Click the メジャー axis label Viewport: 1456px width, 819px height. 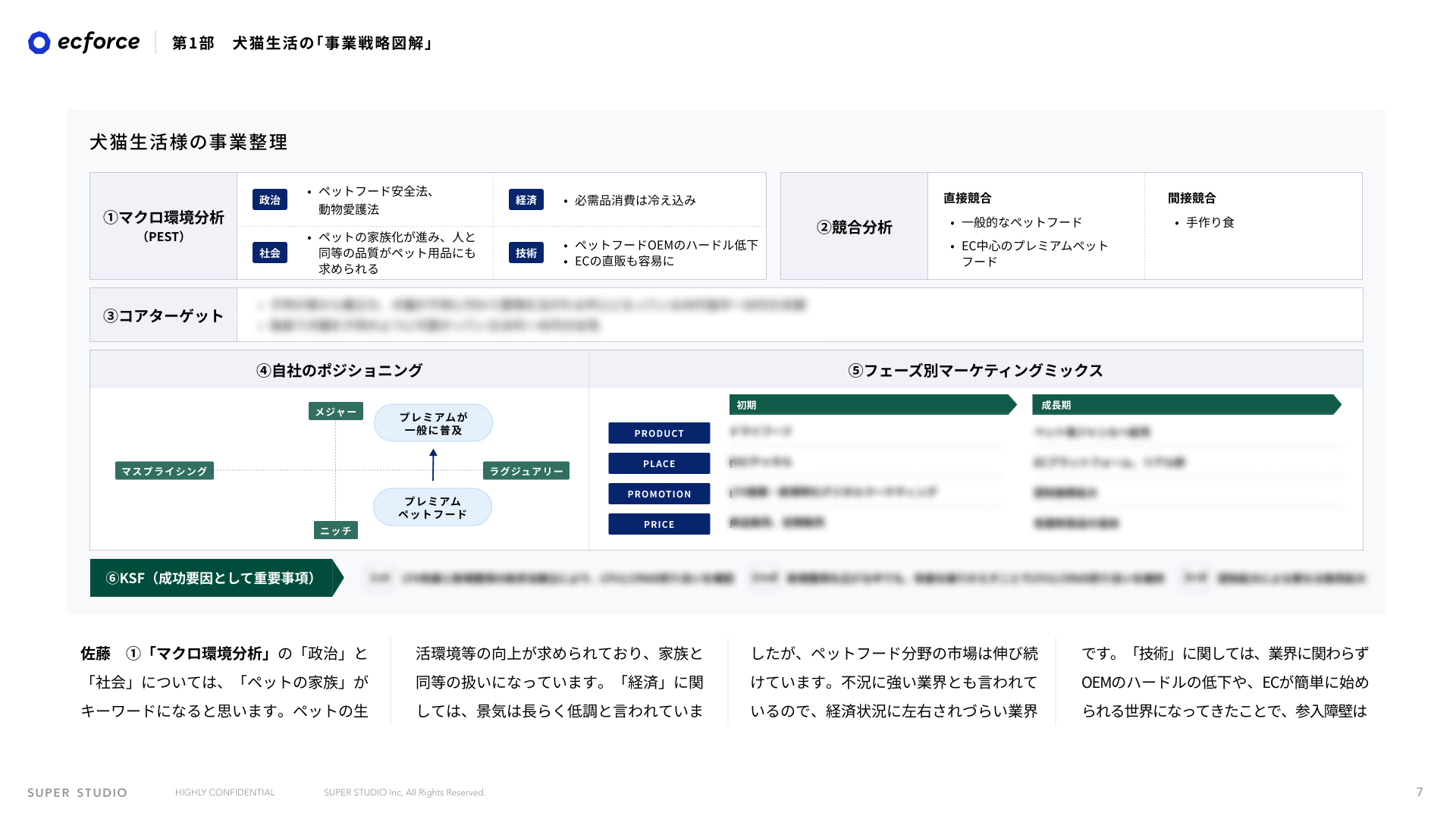pos(336,411)
